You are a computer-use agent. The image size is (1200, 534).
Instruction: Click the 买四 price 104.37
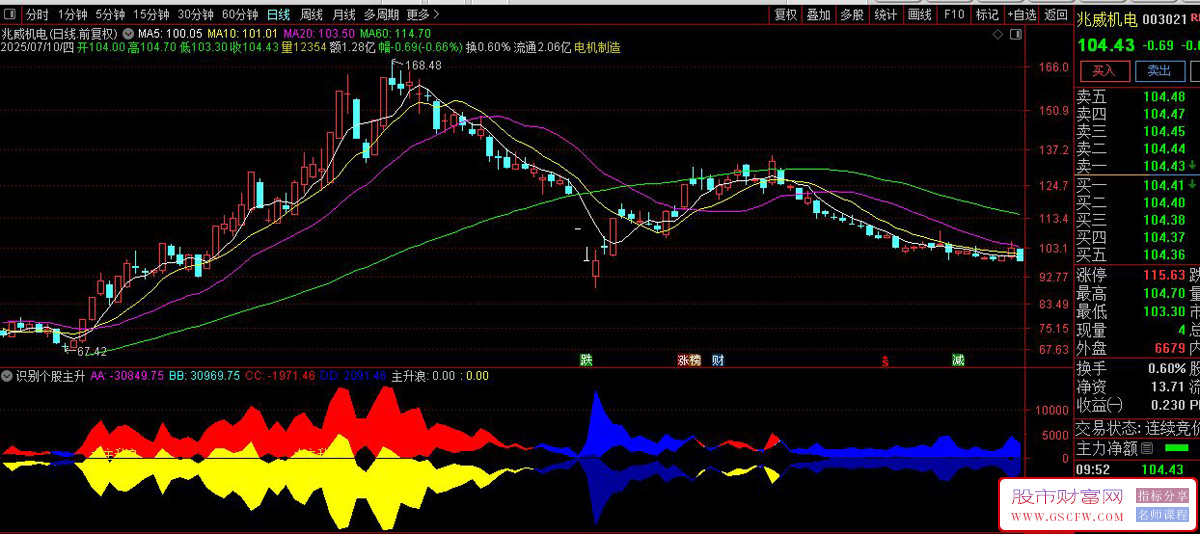point(1164,237)
